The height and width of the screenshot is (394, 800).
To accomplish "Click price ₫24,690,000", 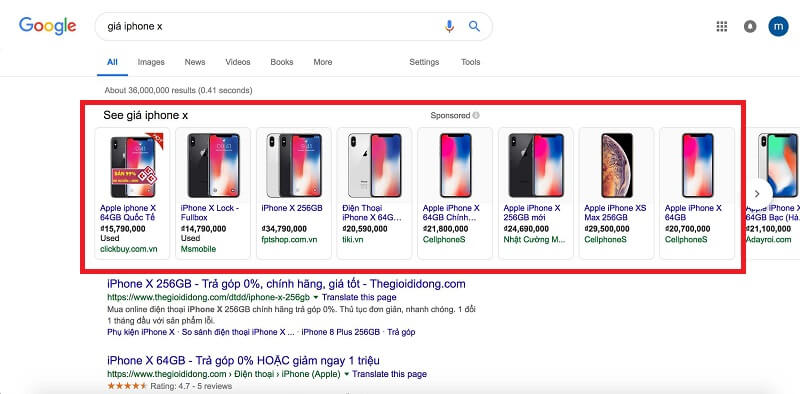I will point(526,229).
